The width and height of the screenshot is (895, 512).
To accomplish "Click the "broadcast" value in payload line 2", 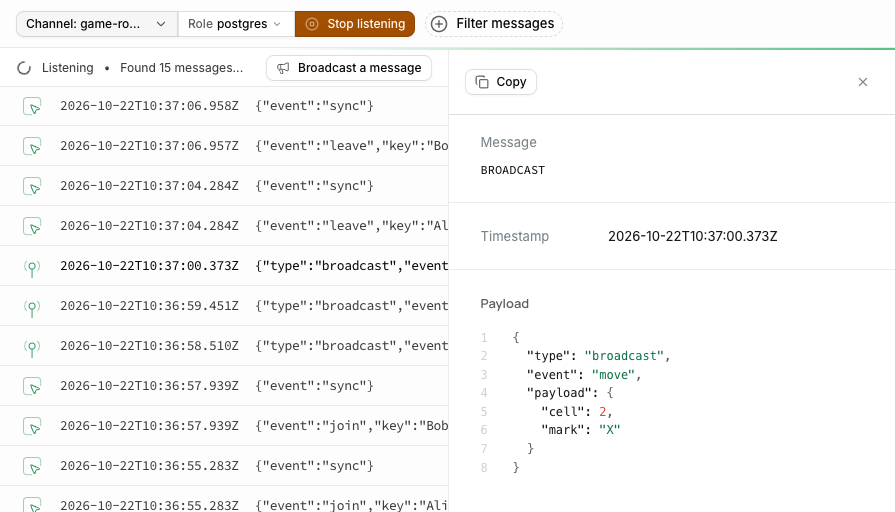I will click(624, 356).
